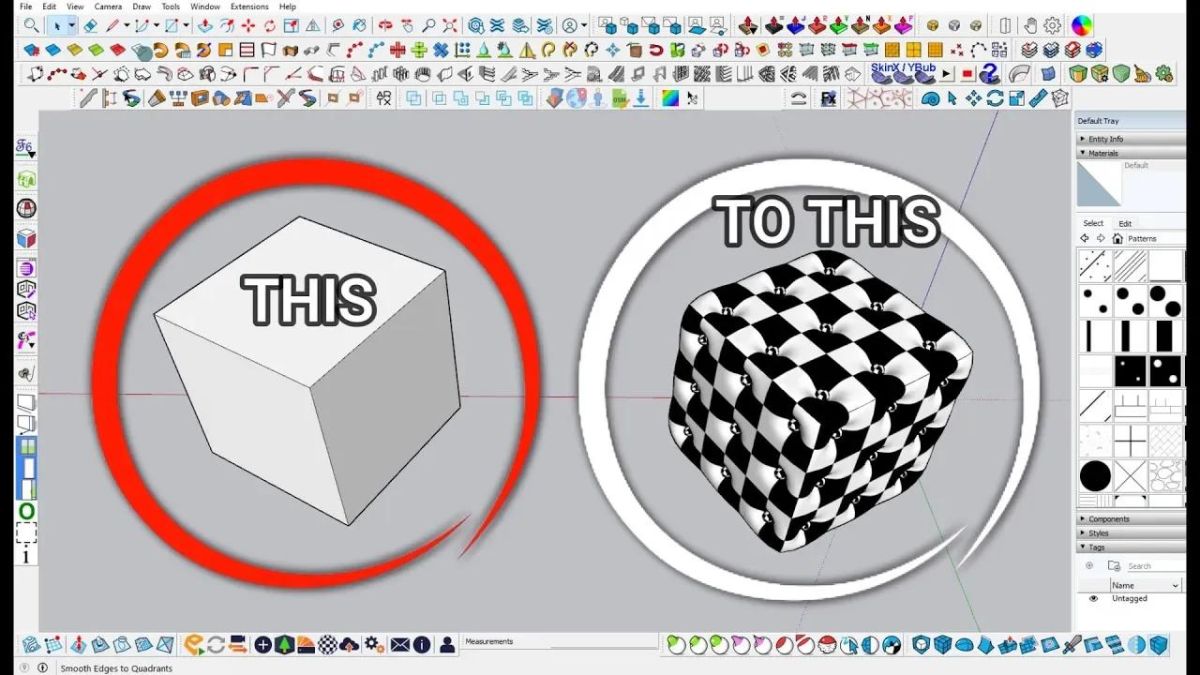Click the forward arrow in Materials panel
This screenshot has height=675, width=1200.
(1100, 238)
